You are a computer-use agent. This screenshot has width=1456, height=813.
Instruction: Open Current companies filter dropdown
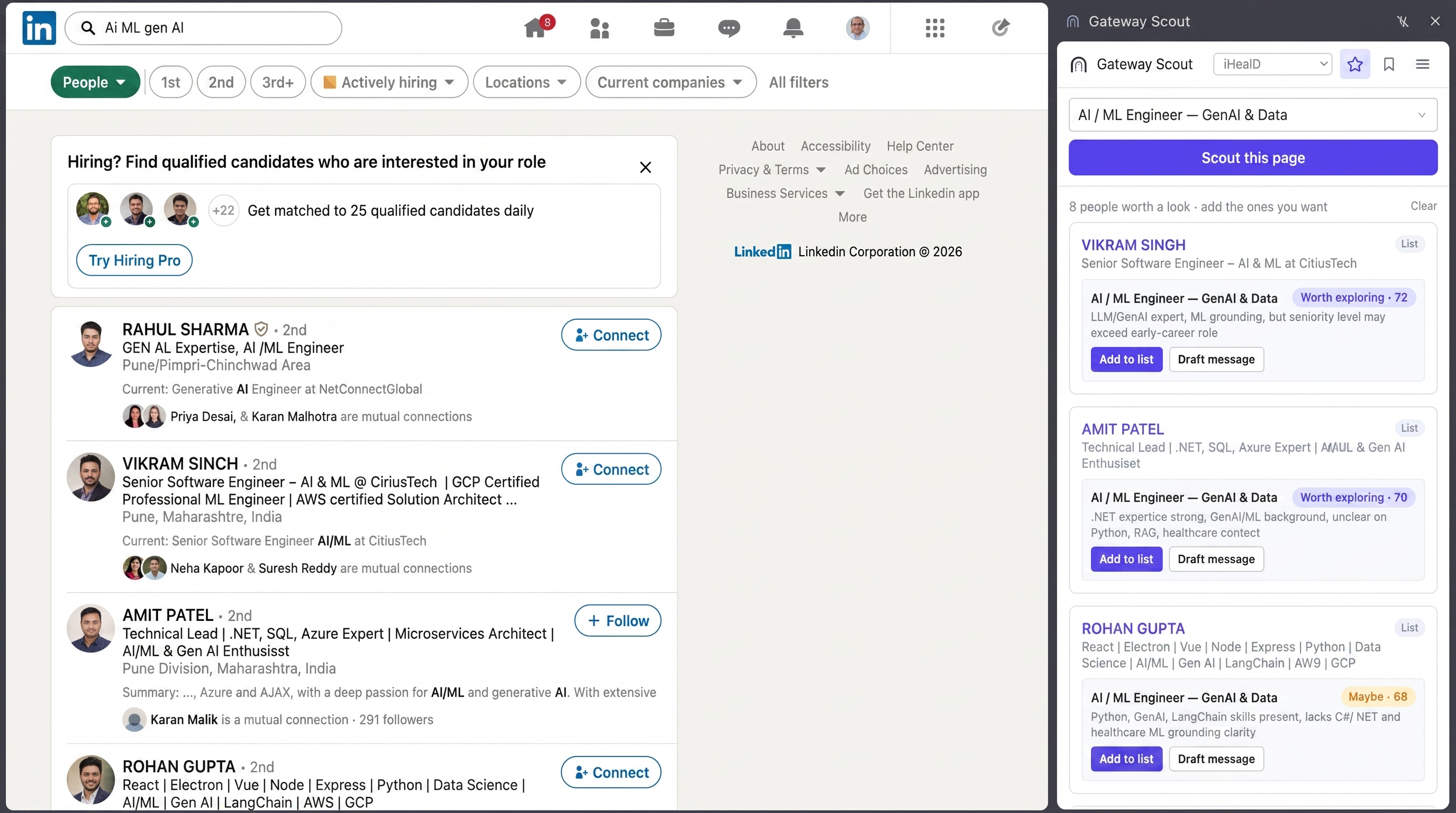point(670,82)
